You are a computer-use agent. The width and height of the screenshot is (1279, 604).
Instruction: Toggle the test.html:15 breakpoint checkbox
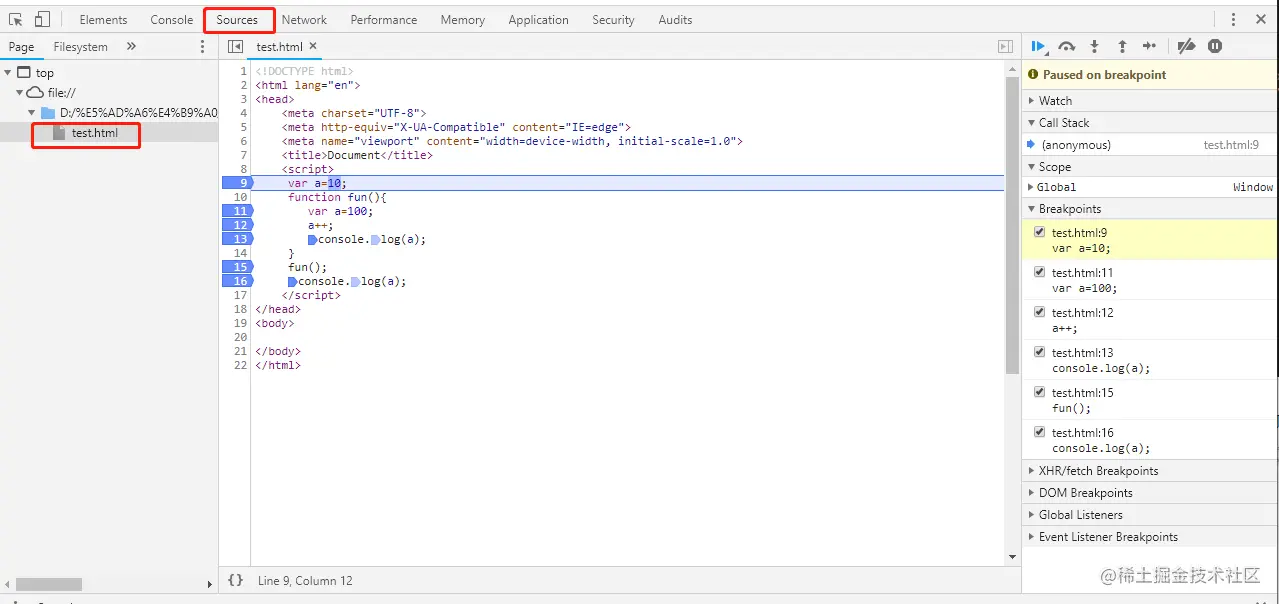click(x=1039, y=392)
